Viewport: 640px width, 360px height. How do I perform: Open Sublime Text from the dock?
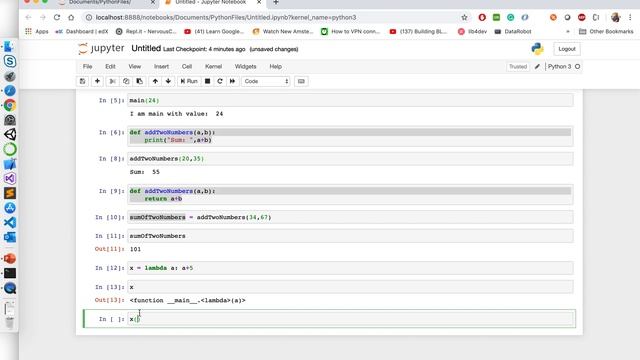click(x=10, y=193)
